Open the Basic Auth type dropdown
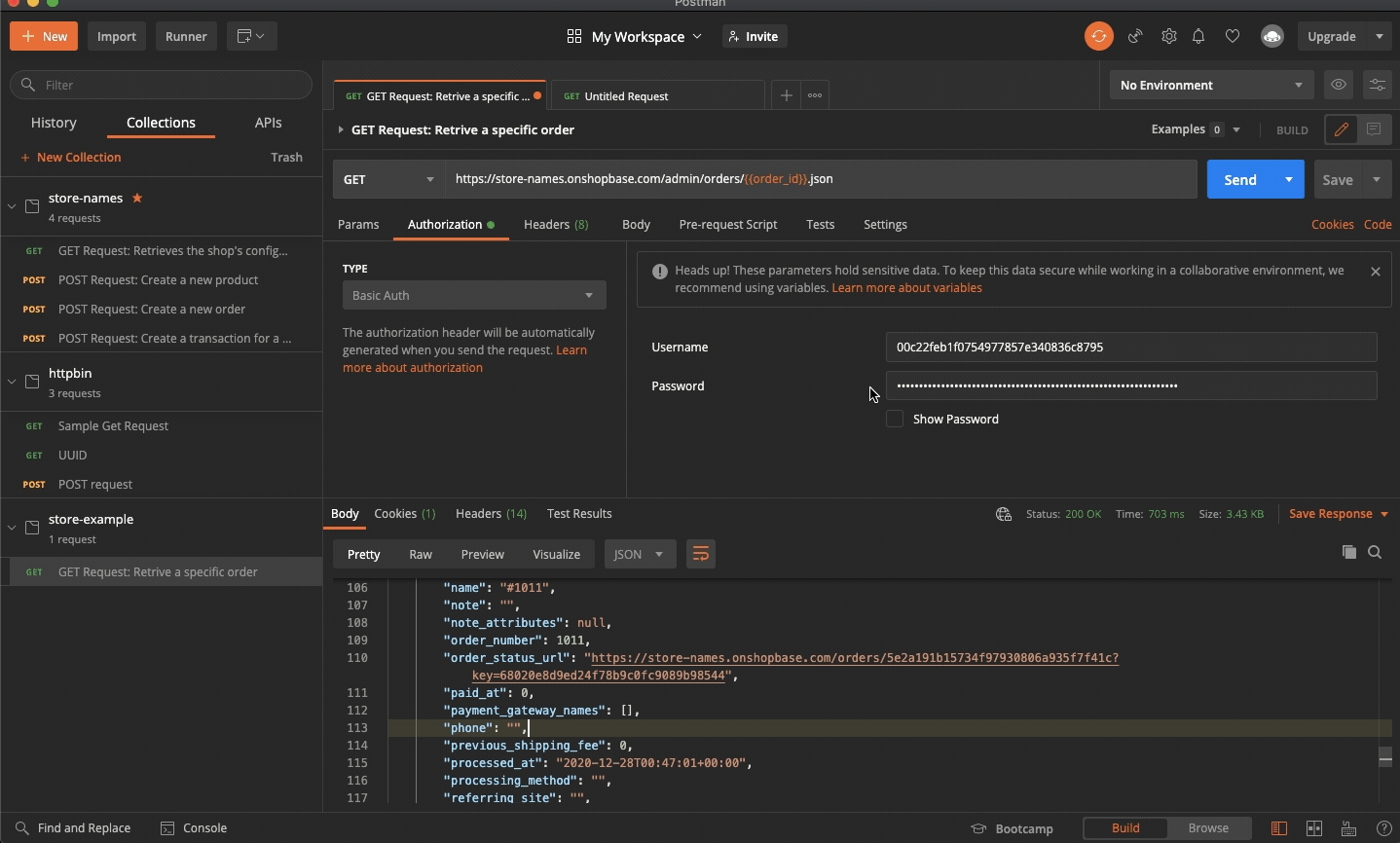Screen dimensions: 1400x843 [474, 295]
